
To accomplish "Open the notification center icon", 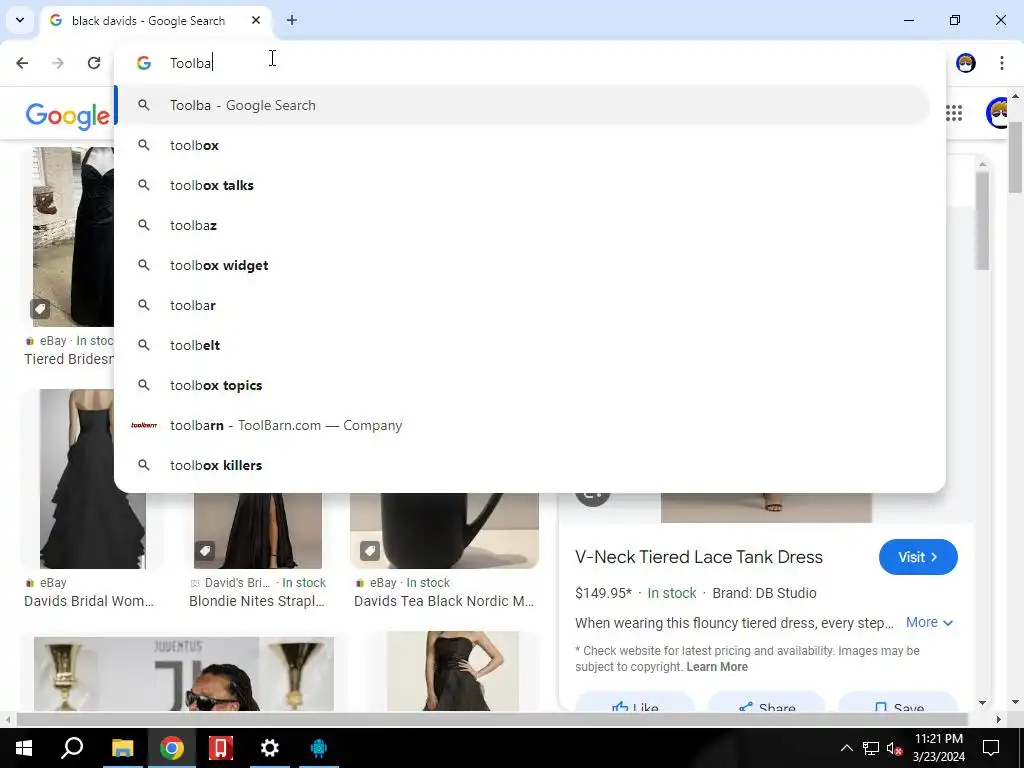I will tap(991, 748).
